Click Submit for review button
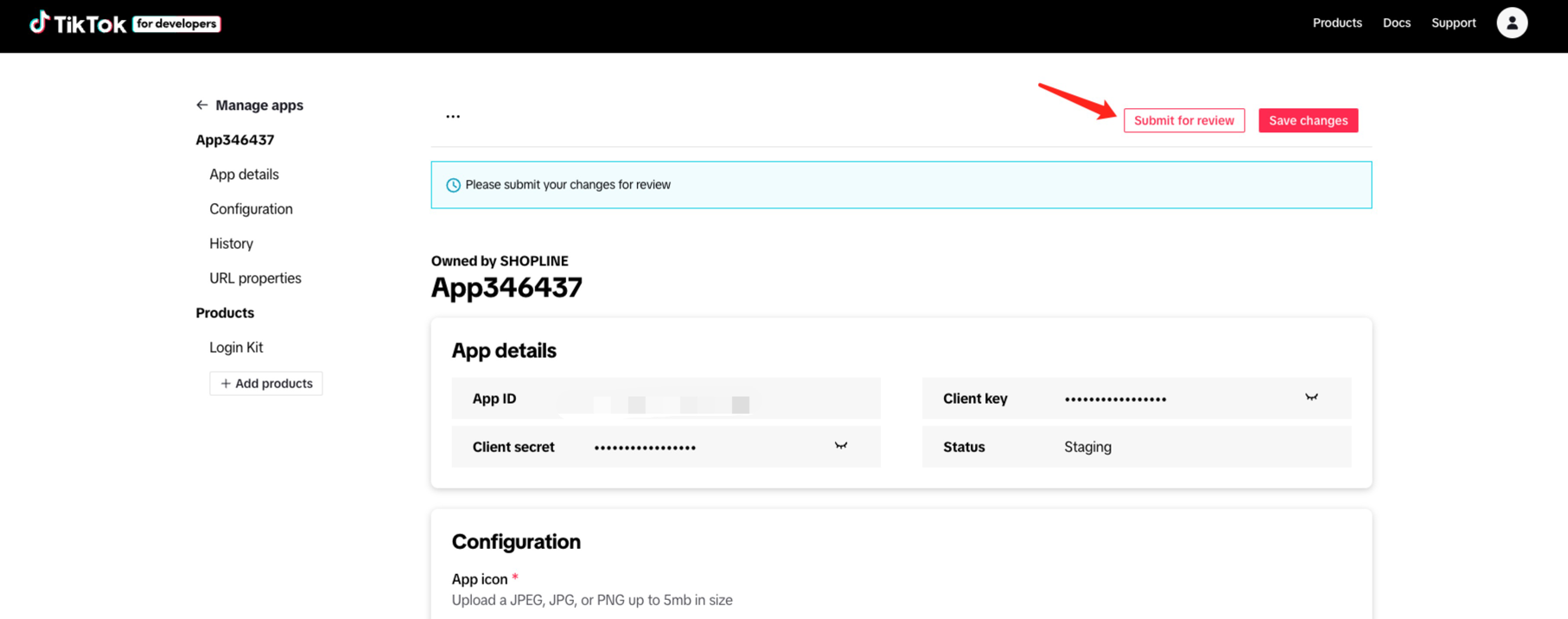The width and height of the screenshot is (1568, 619). coord(1184,120)
